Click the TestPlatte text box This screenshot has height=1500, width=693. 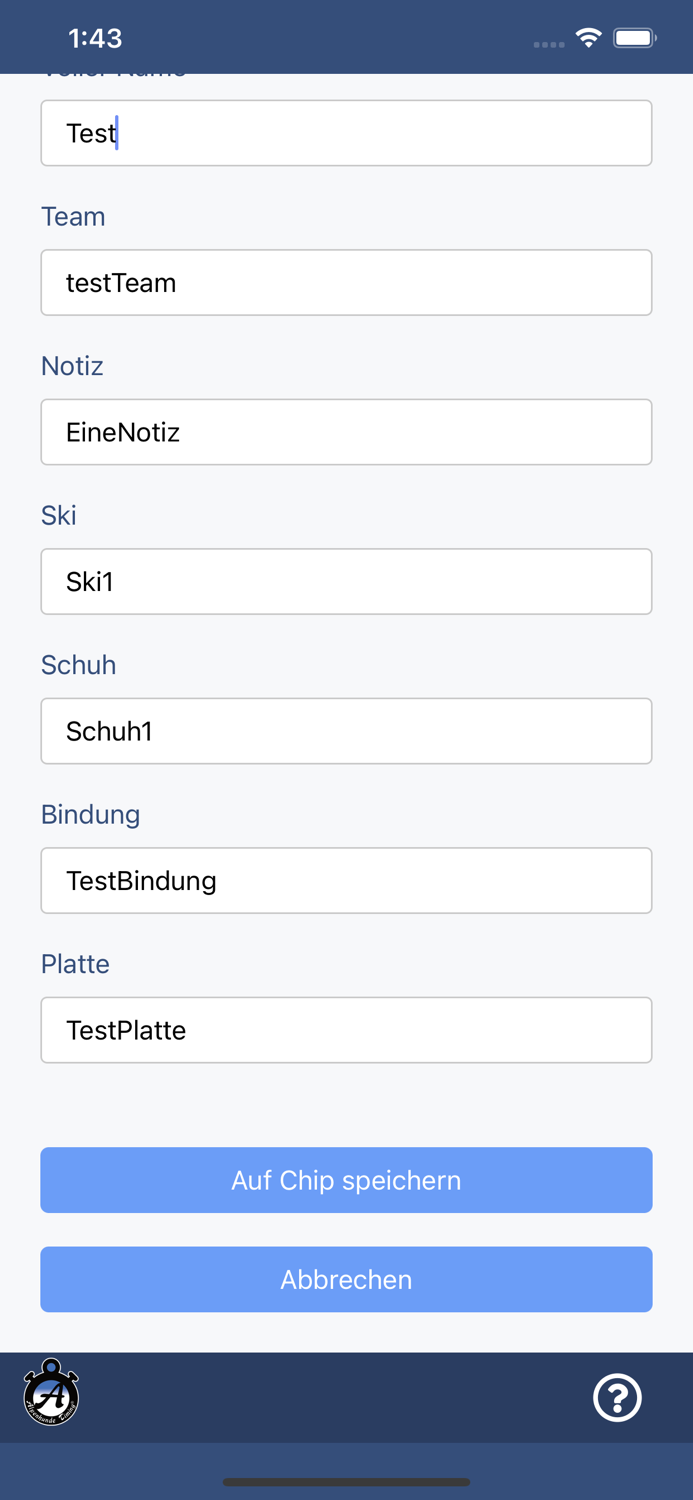click(x=346, y=1030)
